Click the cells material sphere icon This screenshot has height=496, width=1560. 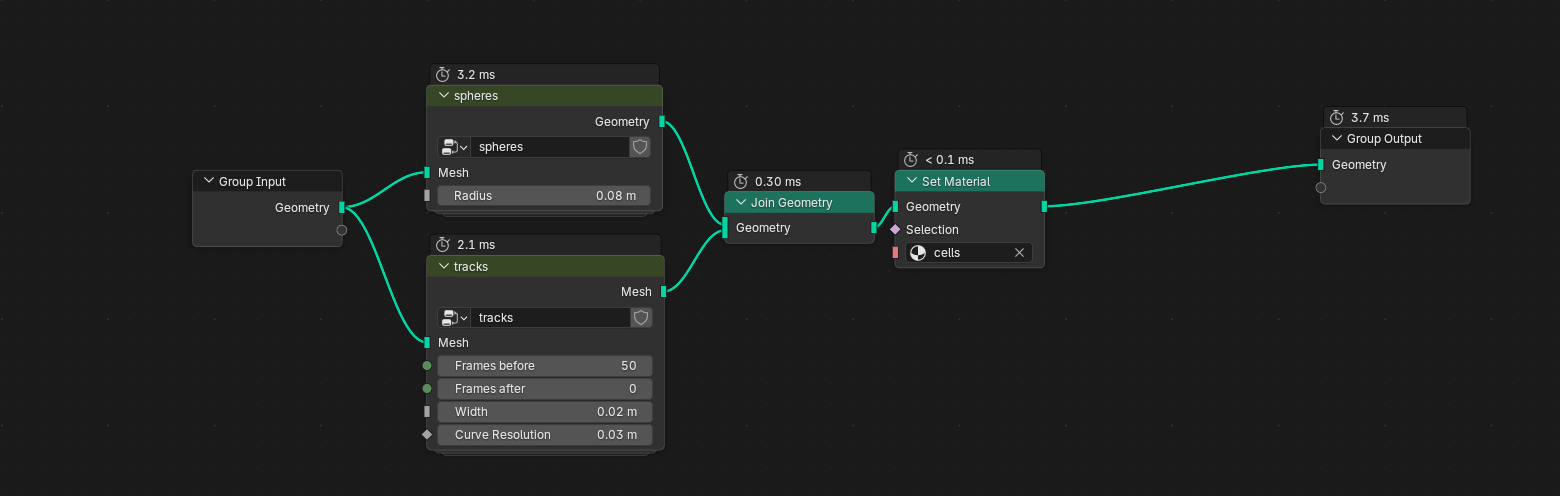click(918, 253)
